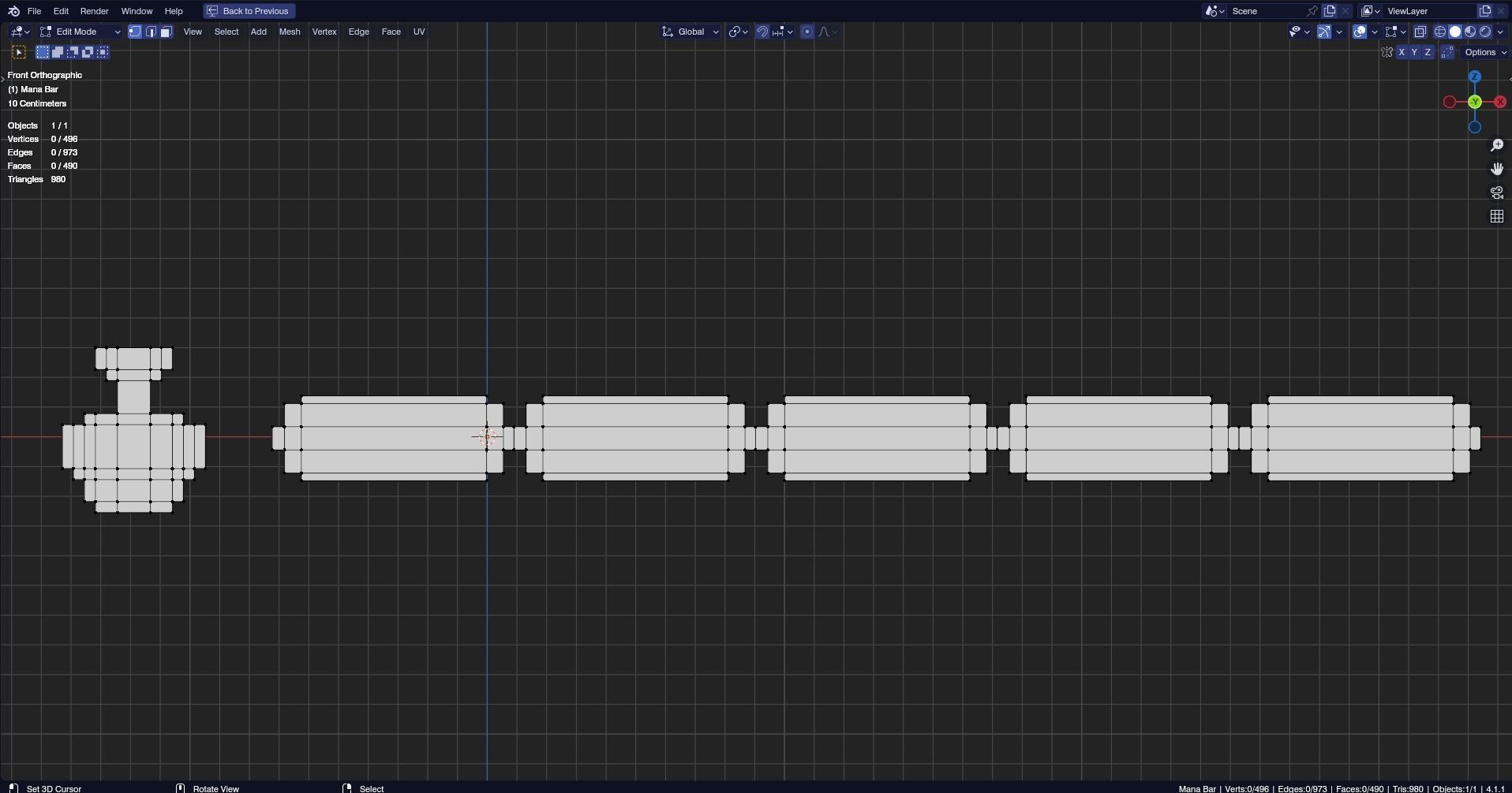Choose 'set new selection' mode icon
Viewport: 1512px width, 793px height.
point(43,52)
